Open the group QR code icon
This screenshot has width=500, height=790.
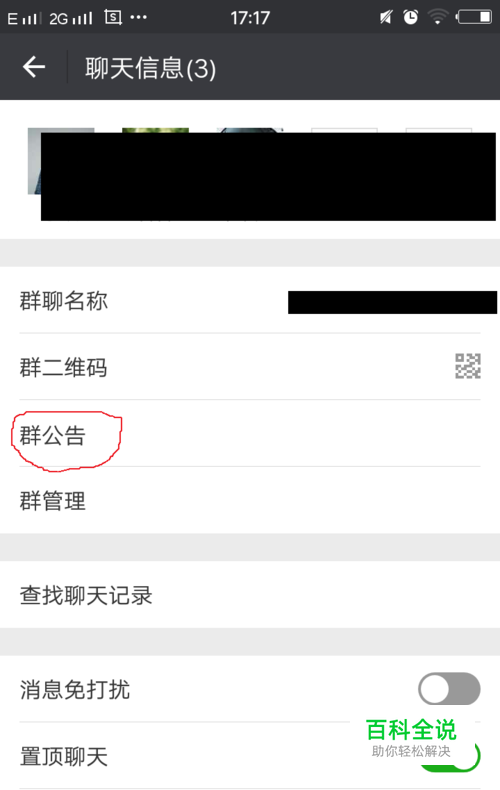click(468, 366)
